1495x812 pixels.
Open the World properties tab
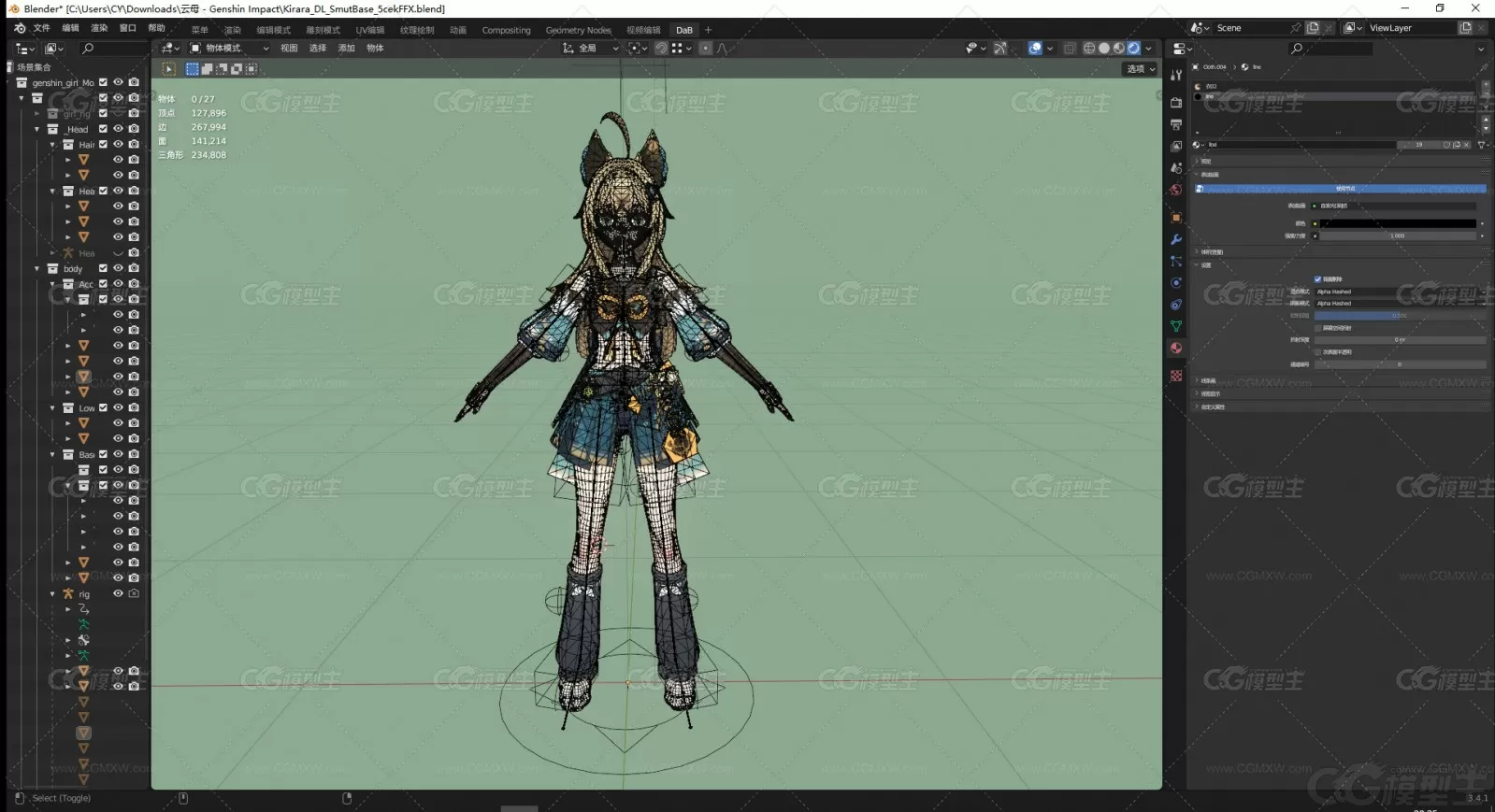pos(1176,190)
